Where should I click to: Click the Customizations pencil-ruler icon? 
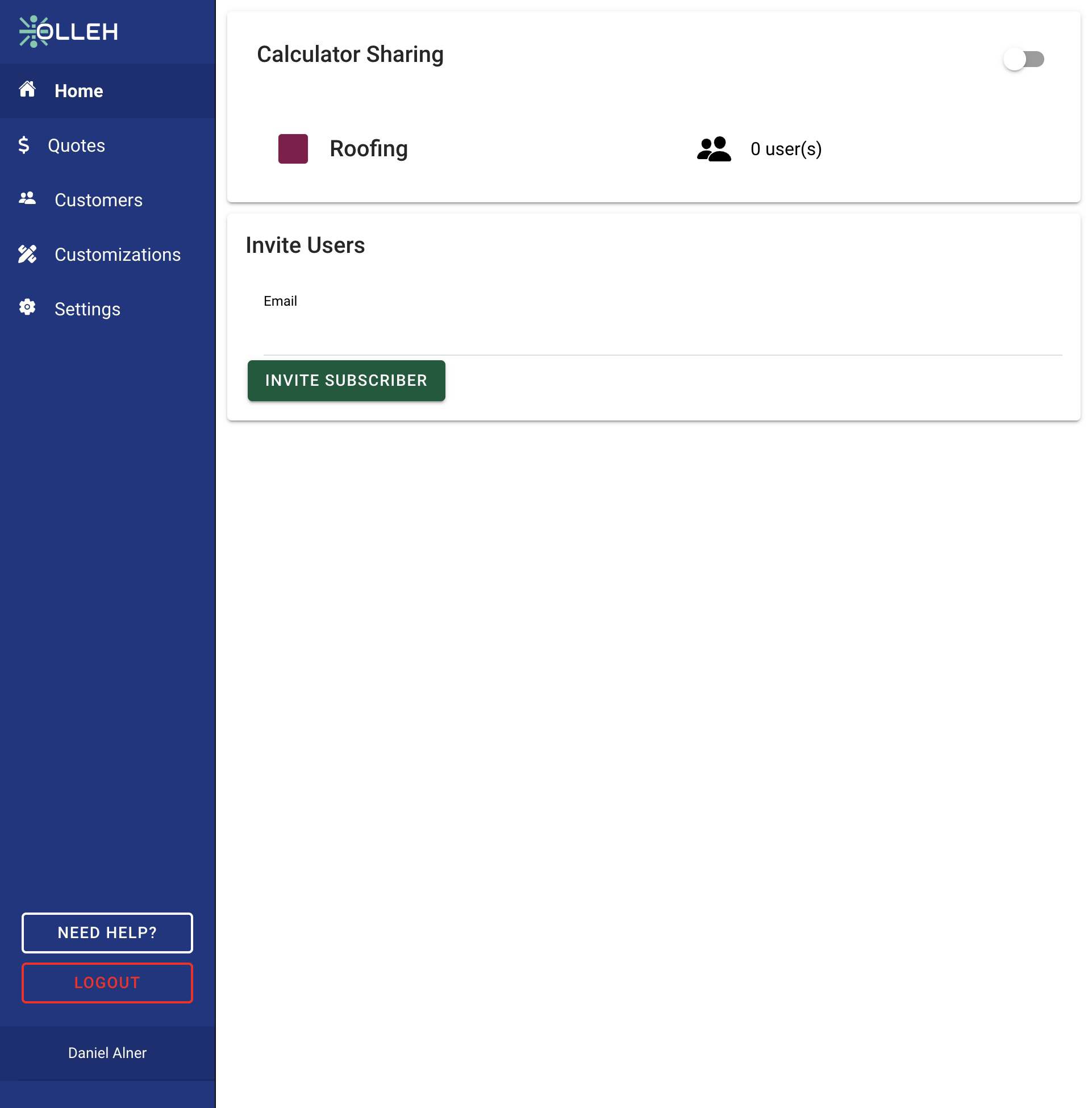point(27,254)
